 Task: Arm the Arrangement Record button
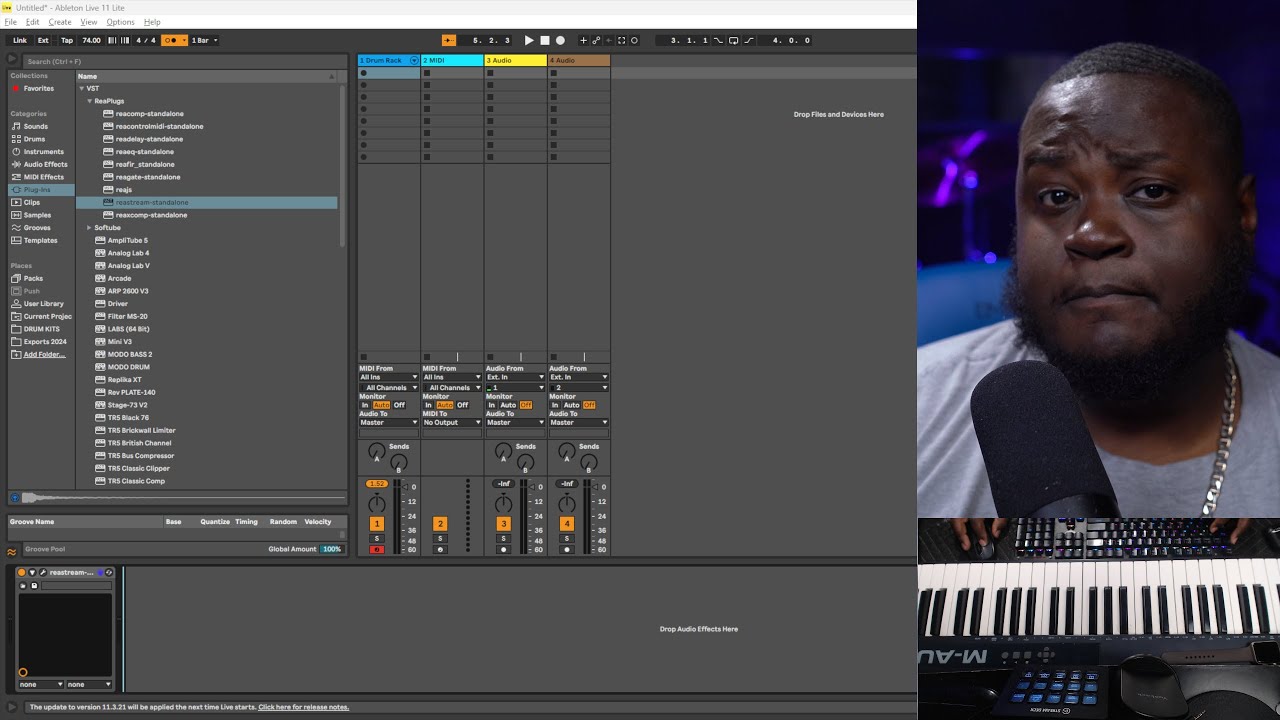560,41
